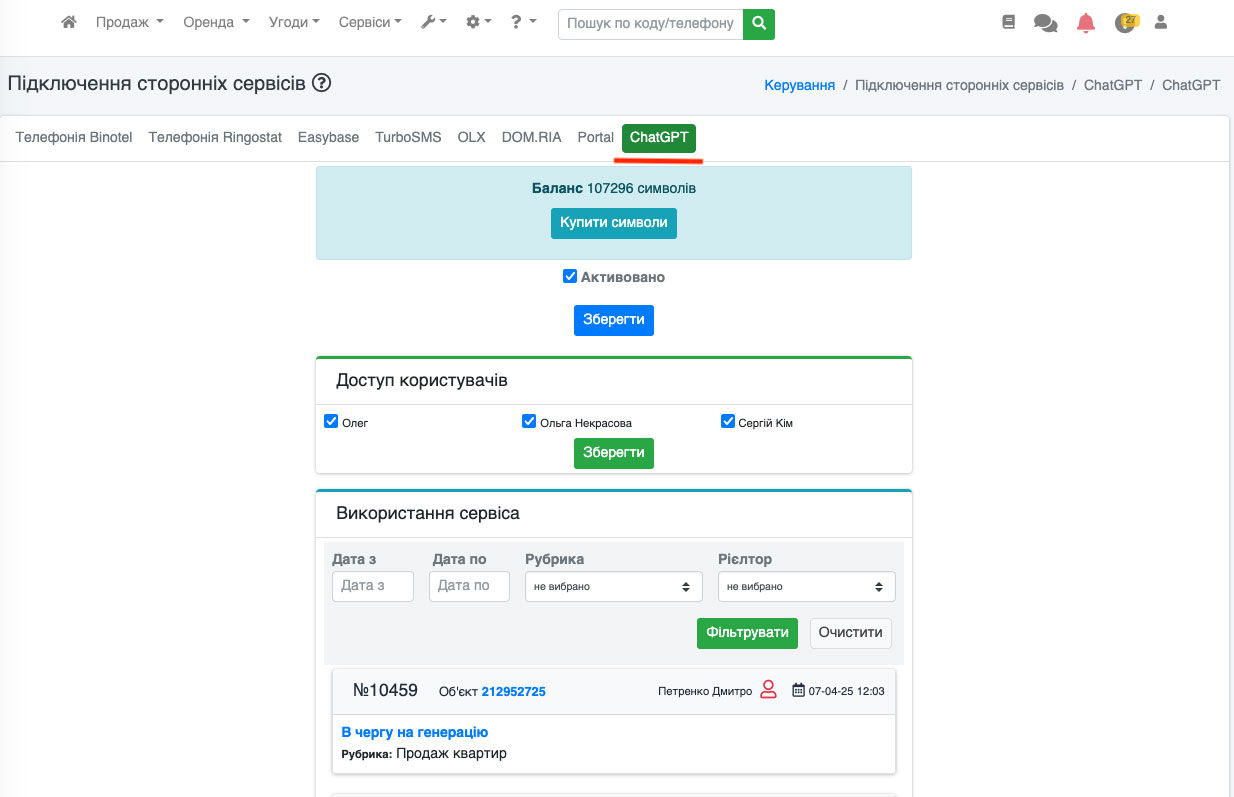Viewport: 1234px width, 797px height.
Task: Open the Рієлтор dropdown
Action: [806, 587]
